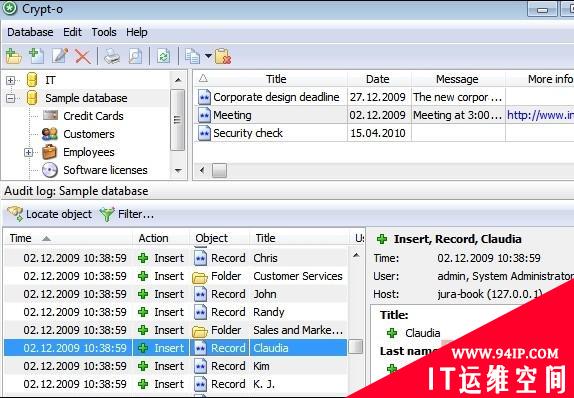This screenshot has height=398, width=574.
Task: Click the red X delete icon
Action: tap(83, 57)
